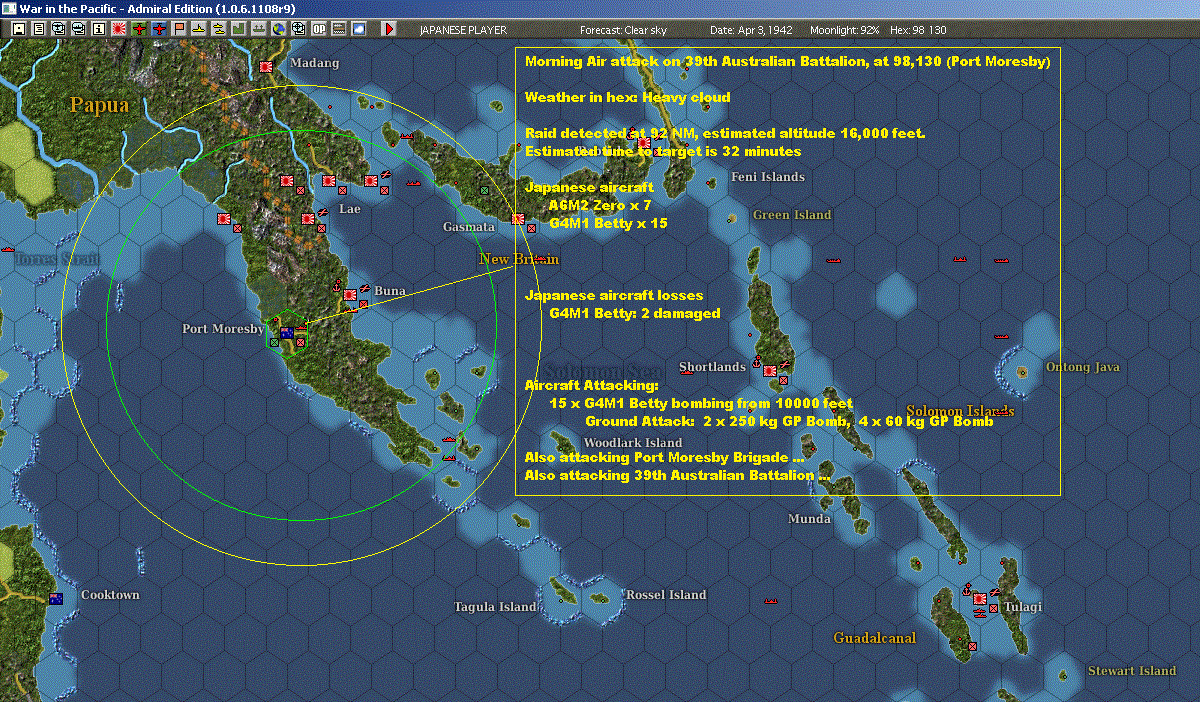Screen dimensions: 1200x702
Task: Select Japanese base flag at Shortlands
Action: (x=770, y=371)
